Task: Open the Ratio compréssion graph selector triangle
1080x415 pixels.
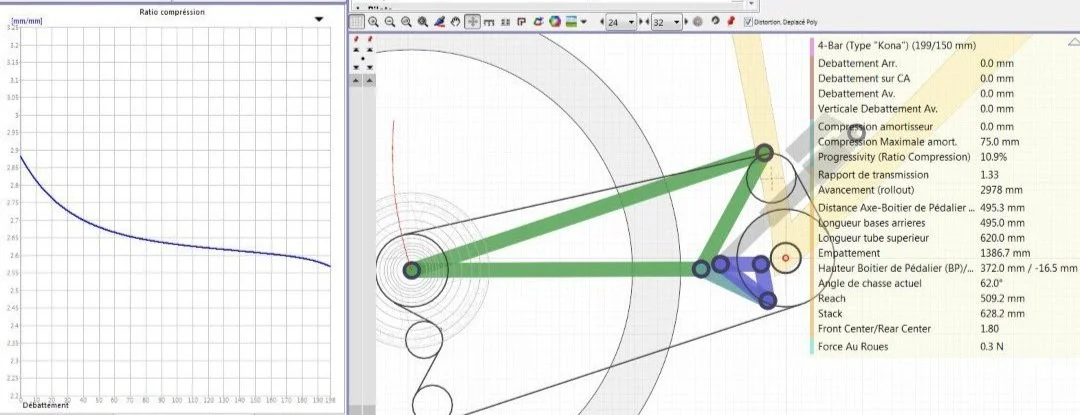Action: [x=318, y=19]
